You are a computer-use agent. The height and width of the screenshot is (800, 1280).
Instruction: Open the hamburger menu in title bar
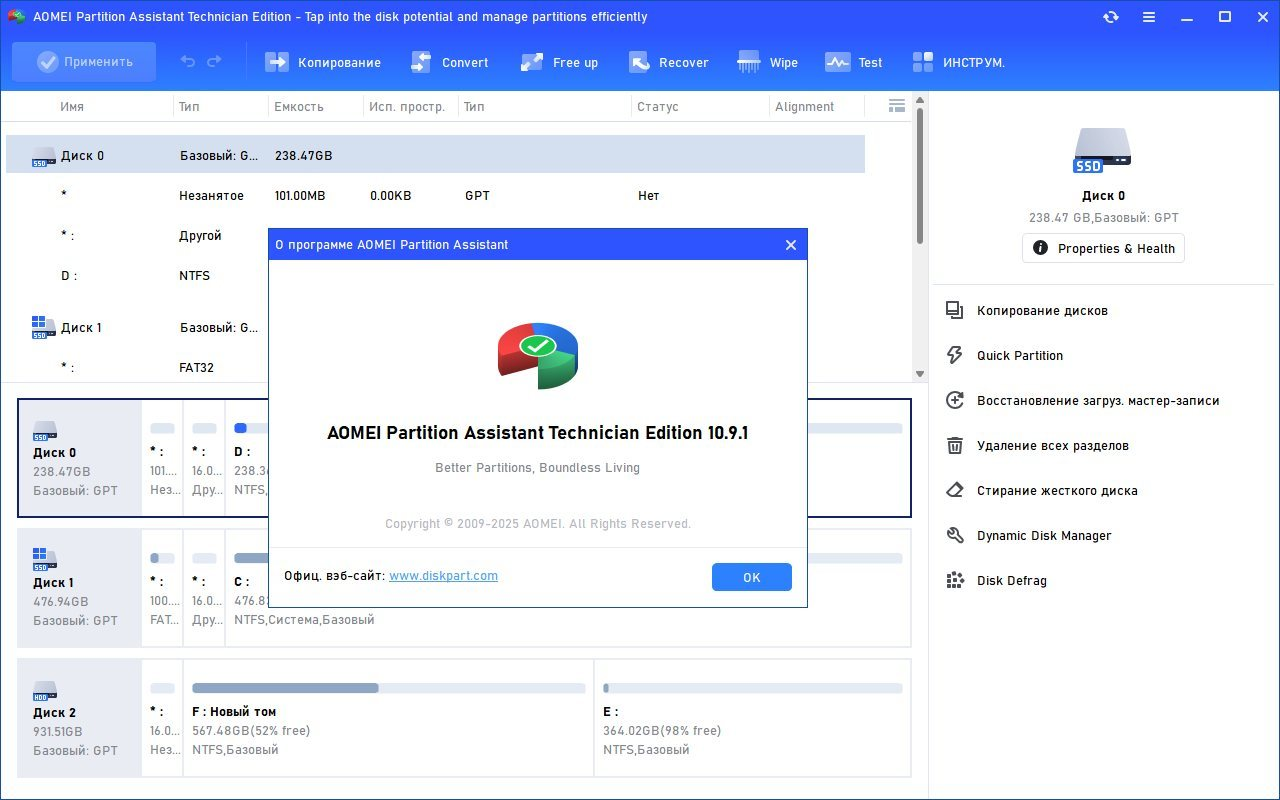[x=1148, y=17]
